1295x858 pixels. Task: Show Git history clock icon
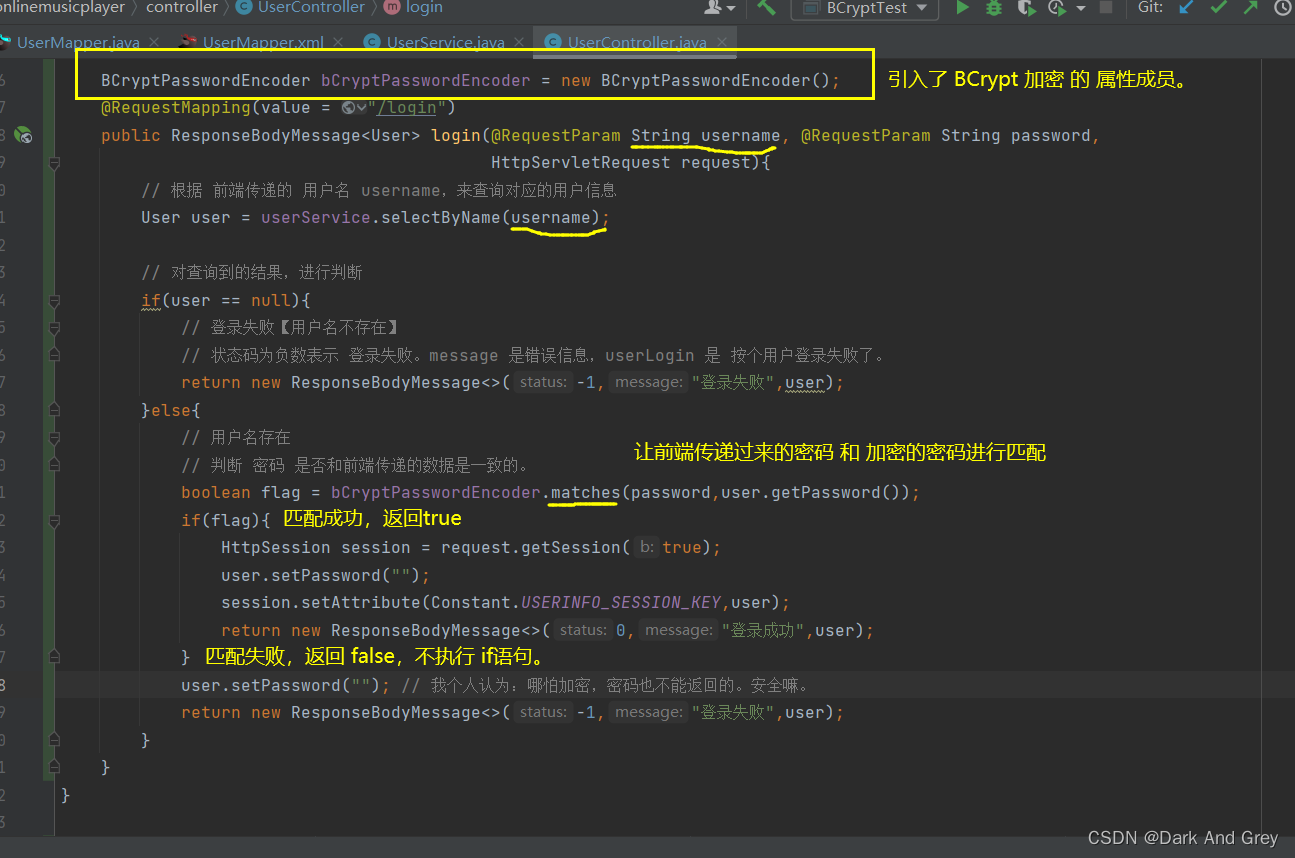[x=1283, y=8]
